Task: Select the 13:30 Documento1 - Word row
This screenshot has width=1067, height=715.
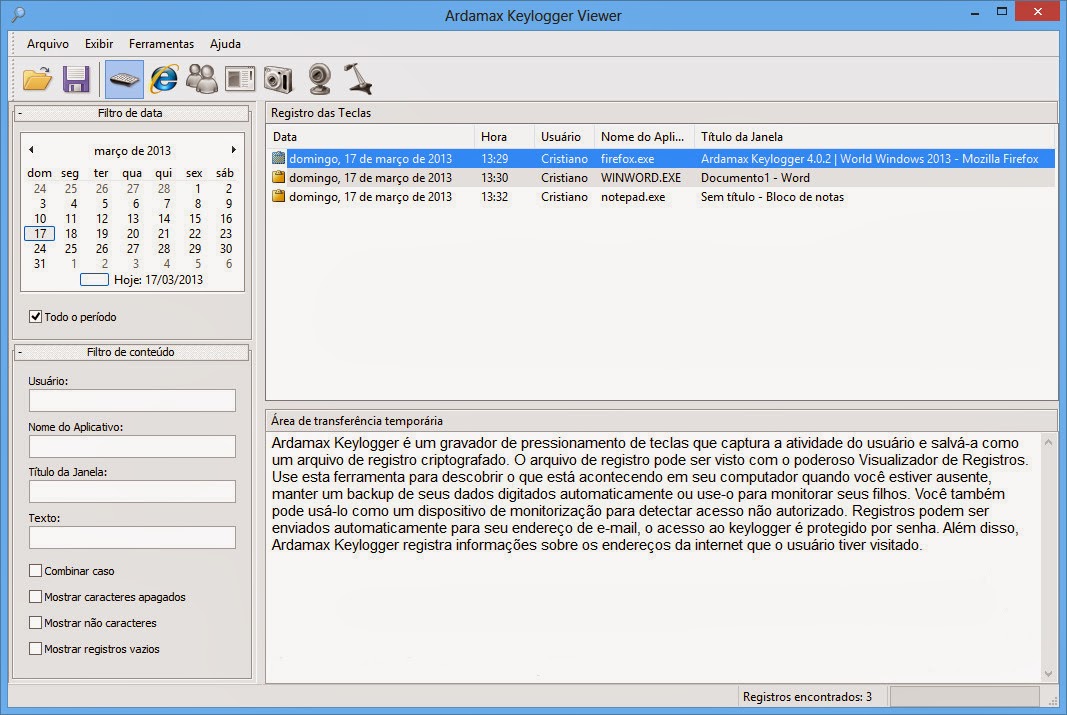Action: [661, 178]
